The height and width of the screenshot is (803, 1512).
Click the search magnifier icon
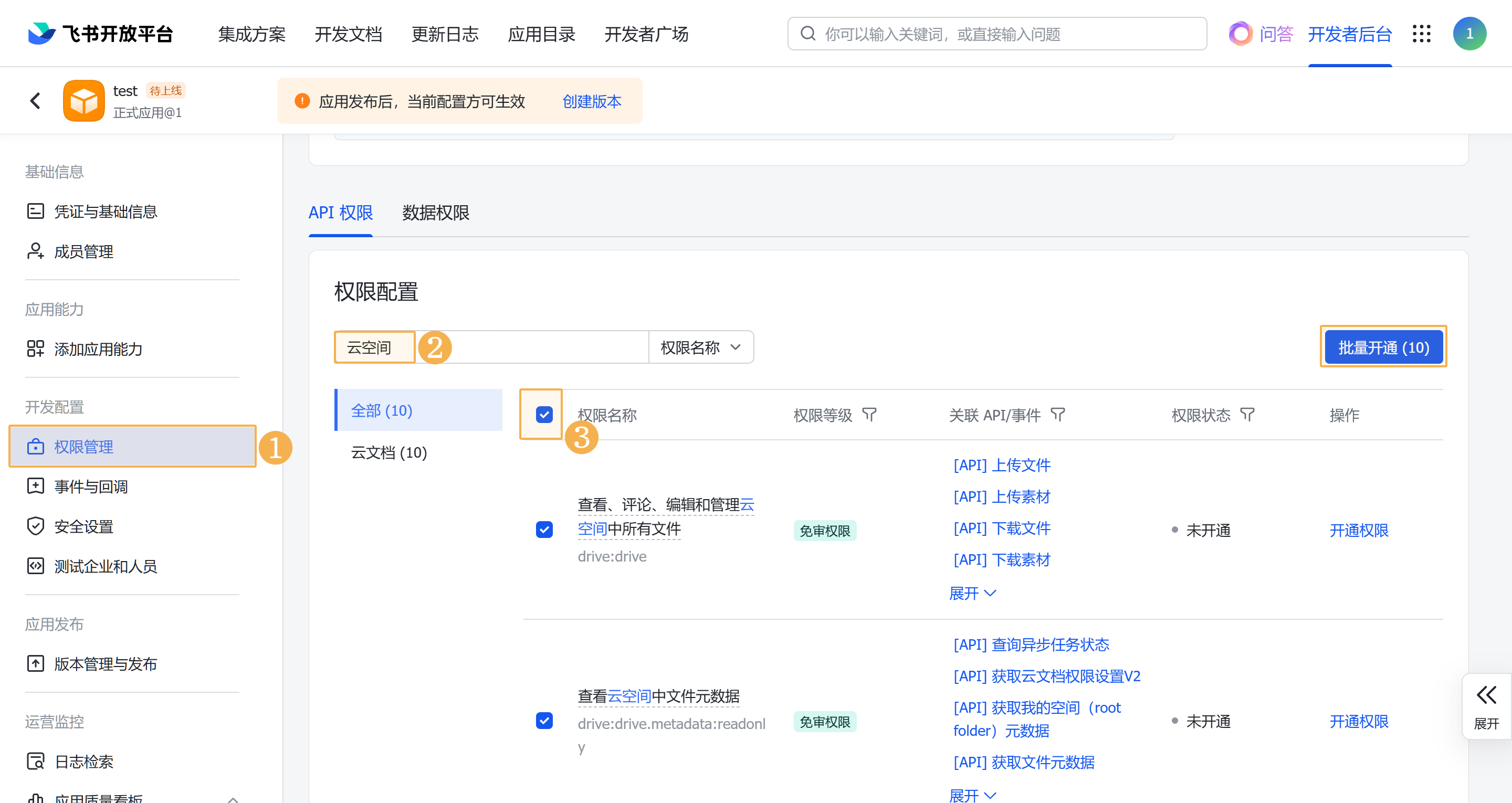[x=807, y=34]
